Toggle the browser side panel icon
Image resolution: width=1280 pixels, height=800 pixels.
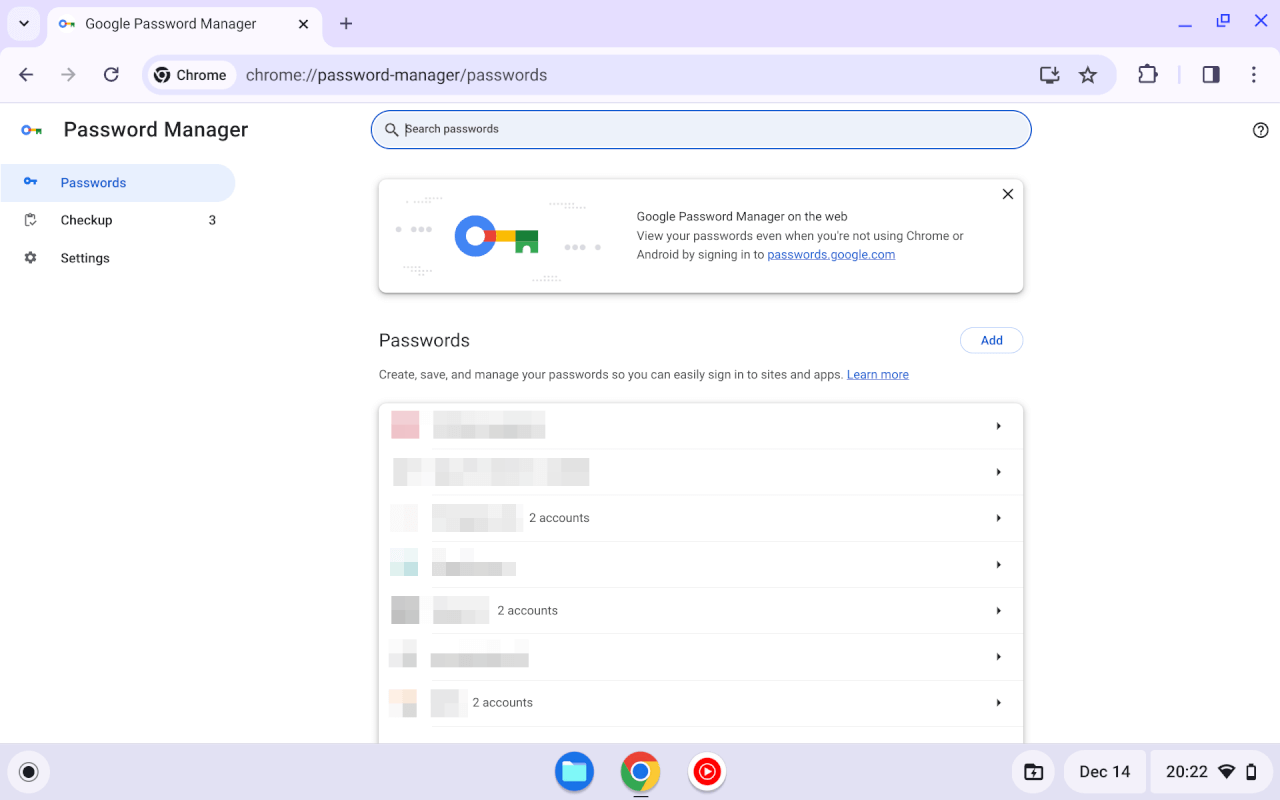[x=1211, y=75]
